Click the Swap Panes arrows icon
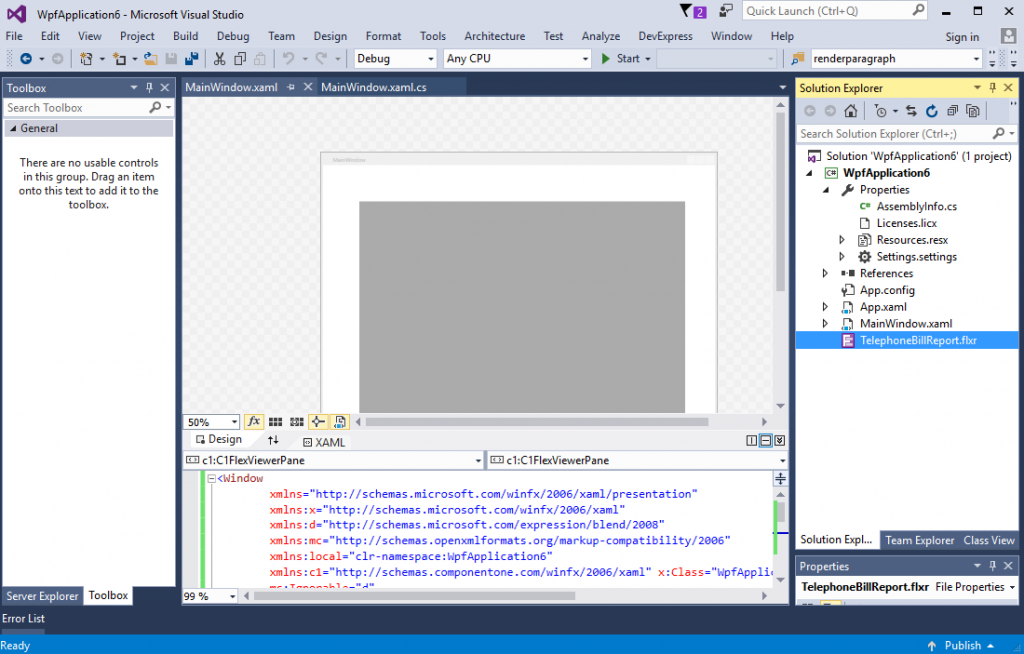The height and width of the screenshot is (654, 1024). [x=273, y=440]
